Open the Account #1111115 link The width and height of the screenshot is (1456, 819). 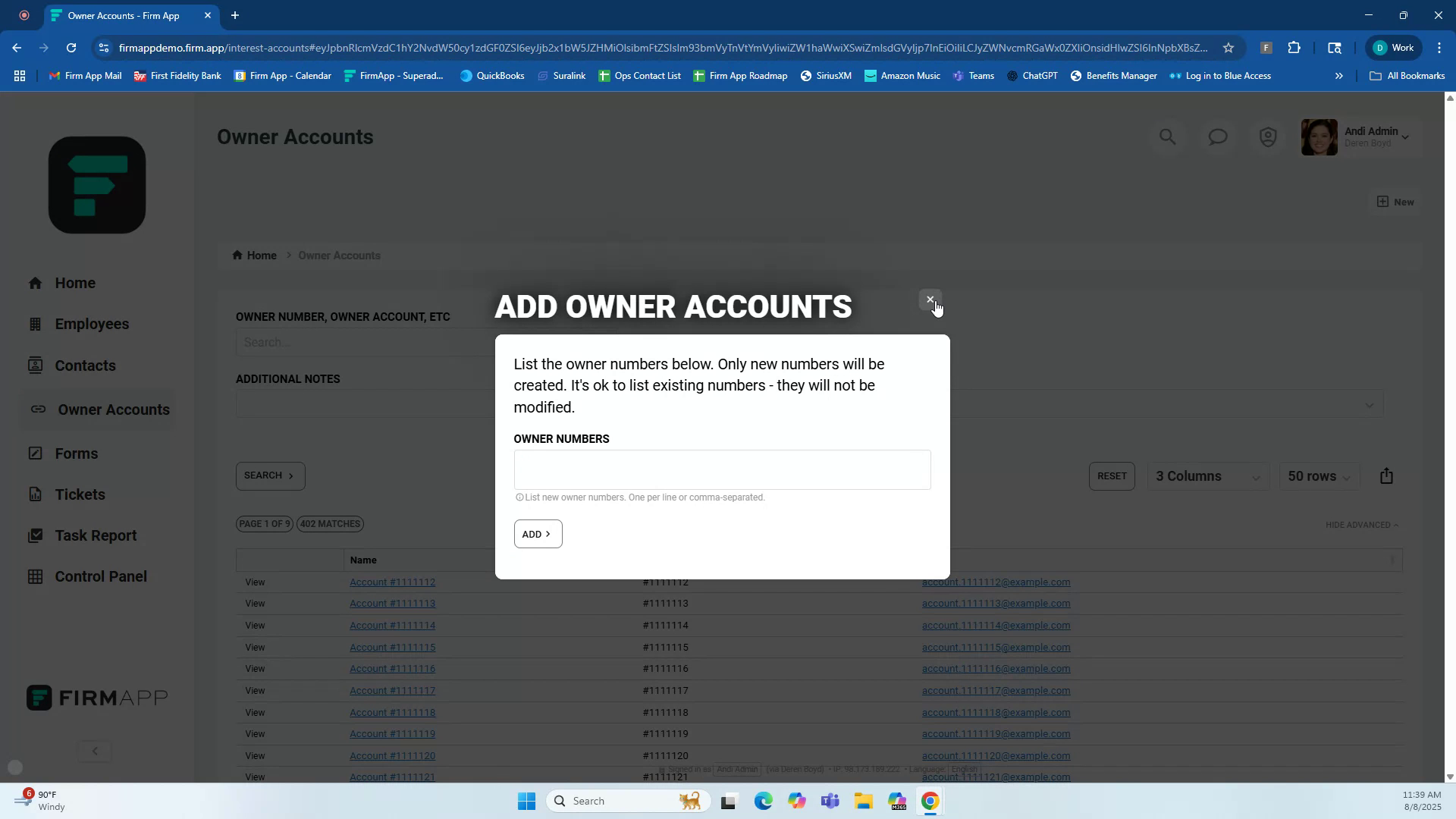pos(392,647)
